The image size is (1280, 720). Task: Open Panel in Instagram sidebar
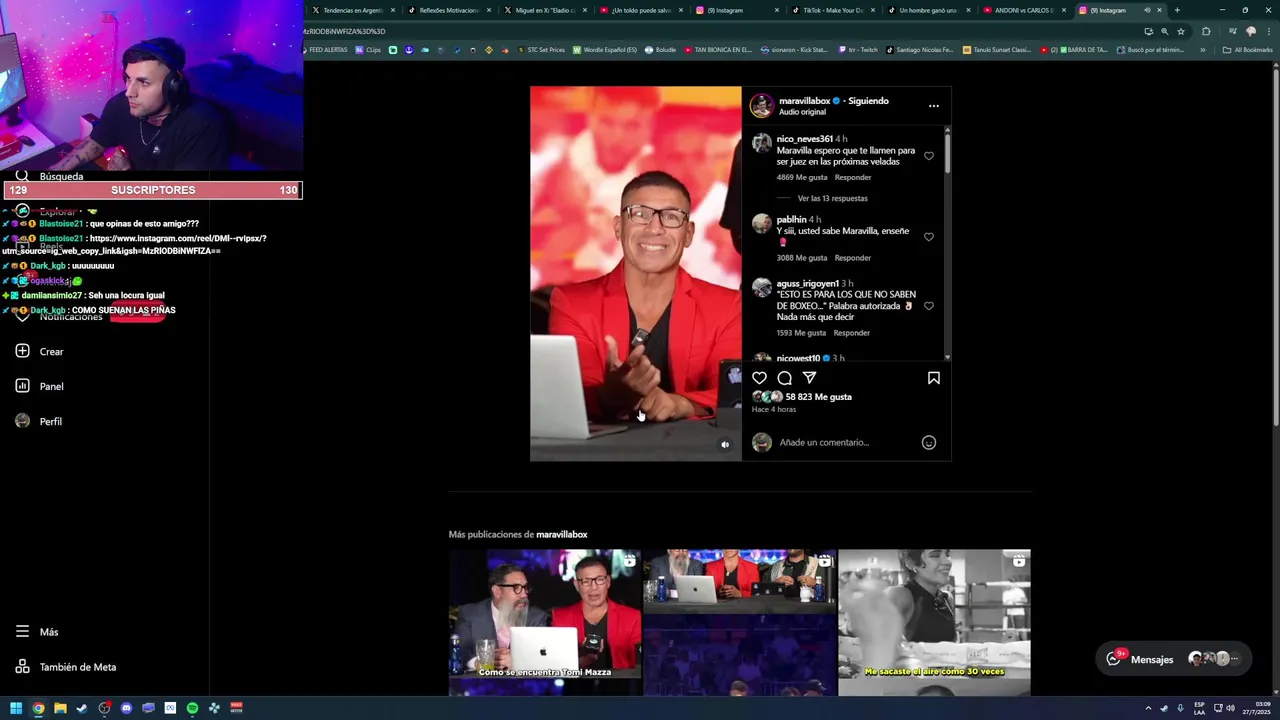[40, 386]
